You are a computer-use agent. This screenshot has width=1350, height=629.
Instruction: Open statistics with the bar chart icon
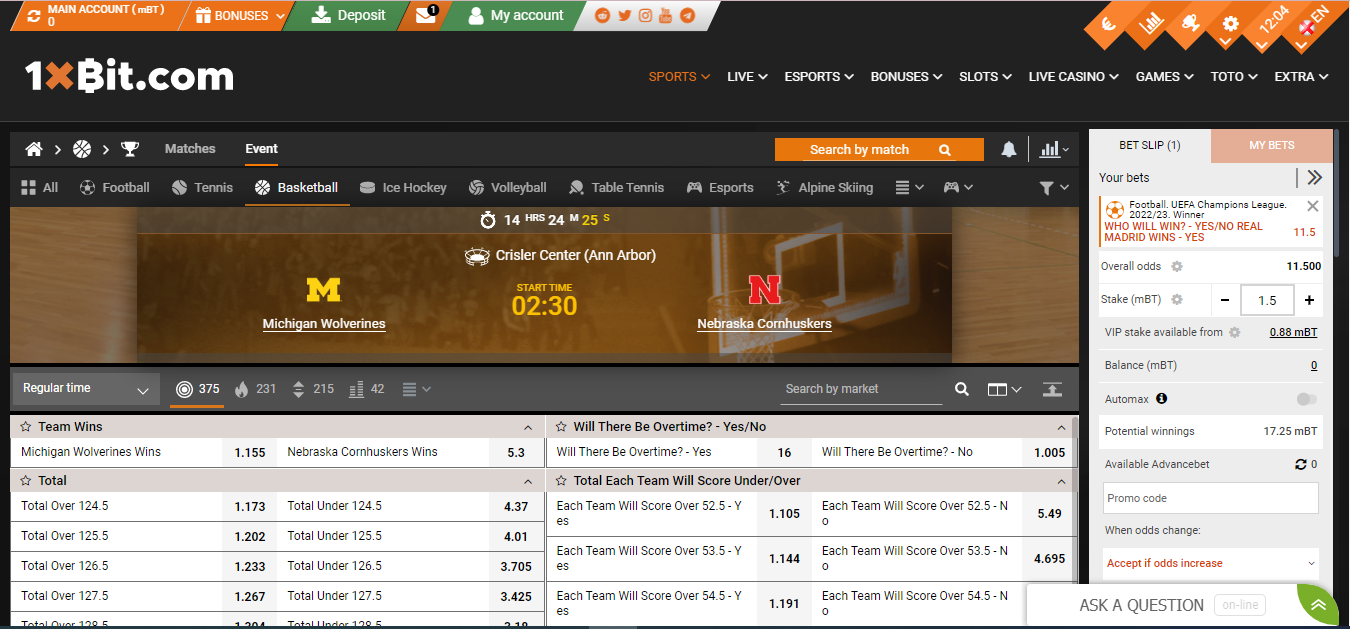coord(1052,149)
